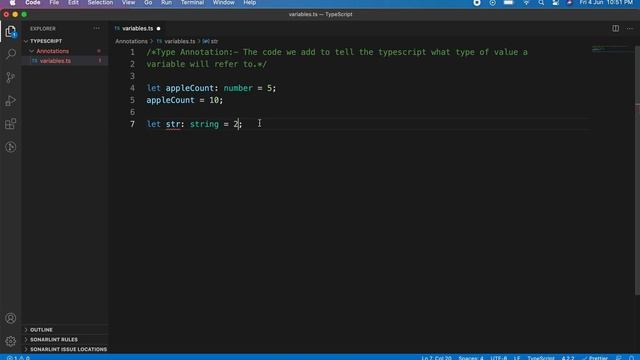Open the Explorer view in activity bar
The width and height of the screenshot is (640, 360).
tap(11, 31)
